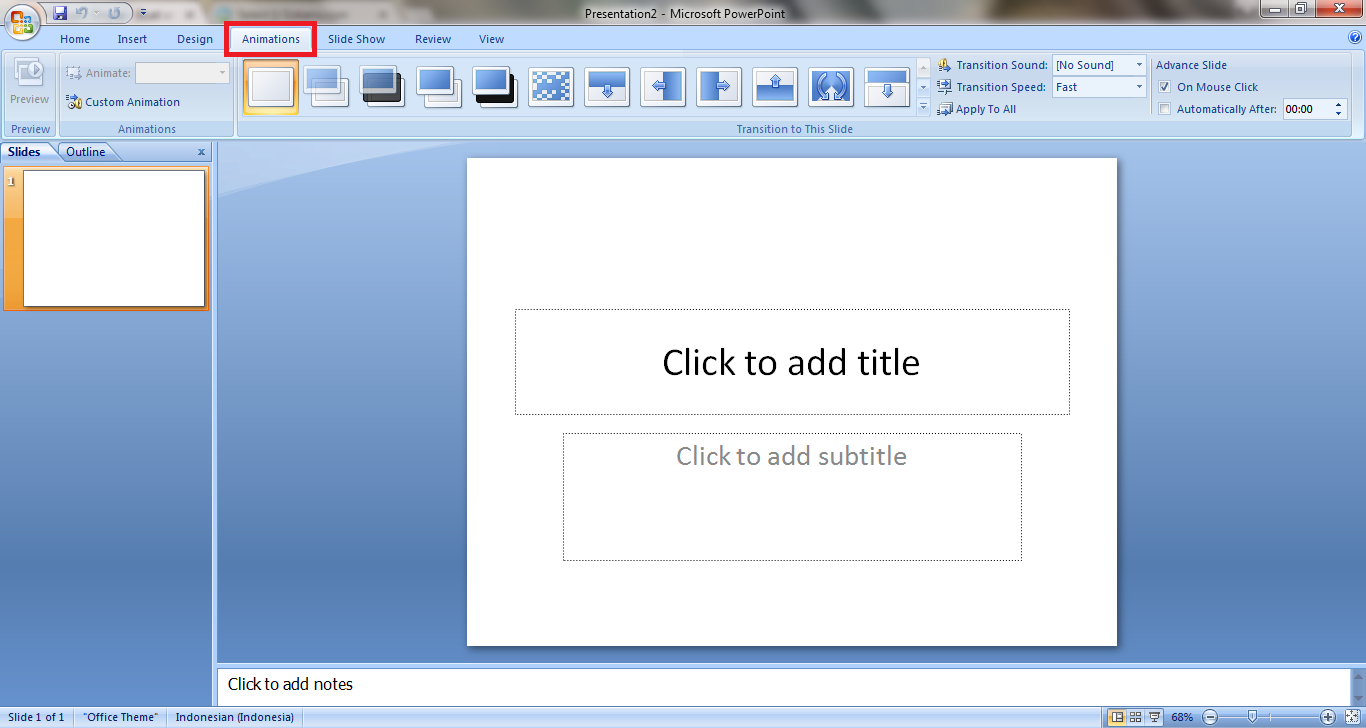
Task: Open PowerPoint Help question mark icon
Action: pos(1355,38)
